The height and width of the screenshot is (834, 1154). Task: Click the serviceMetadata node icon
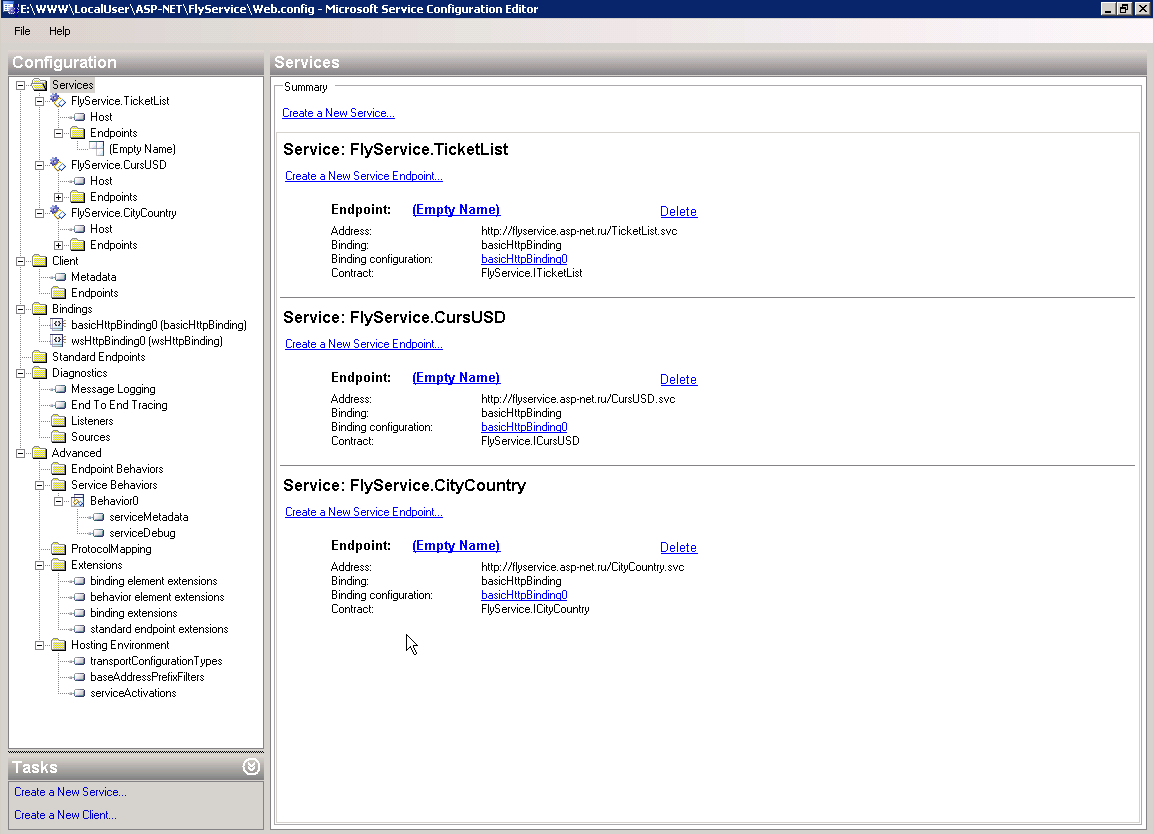(99, 517)
